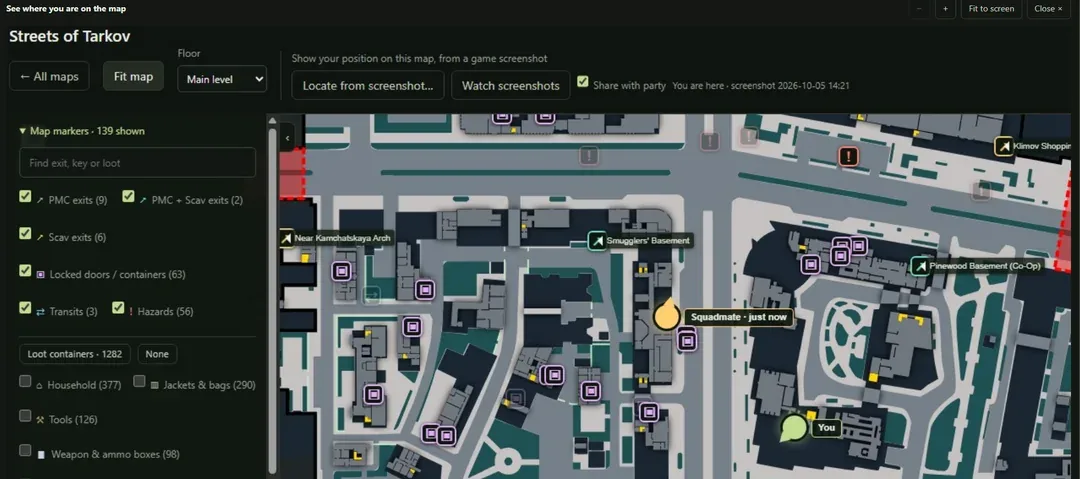The width and height of the screenshot is (1080, 479).
Task: Click leftmost grey hazard marker on top street
Action: 588,156
